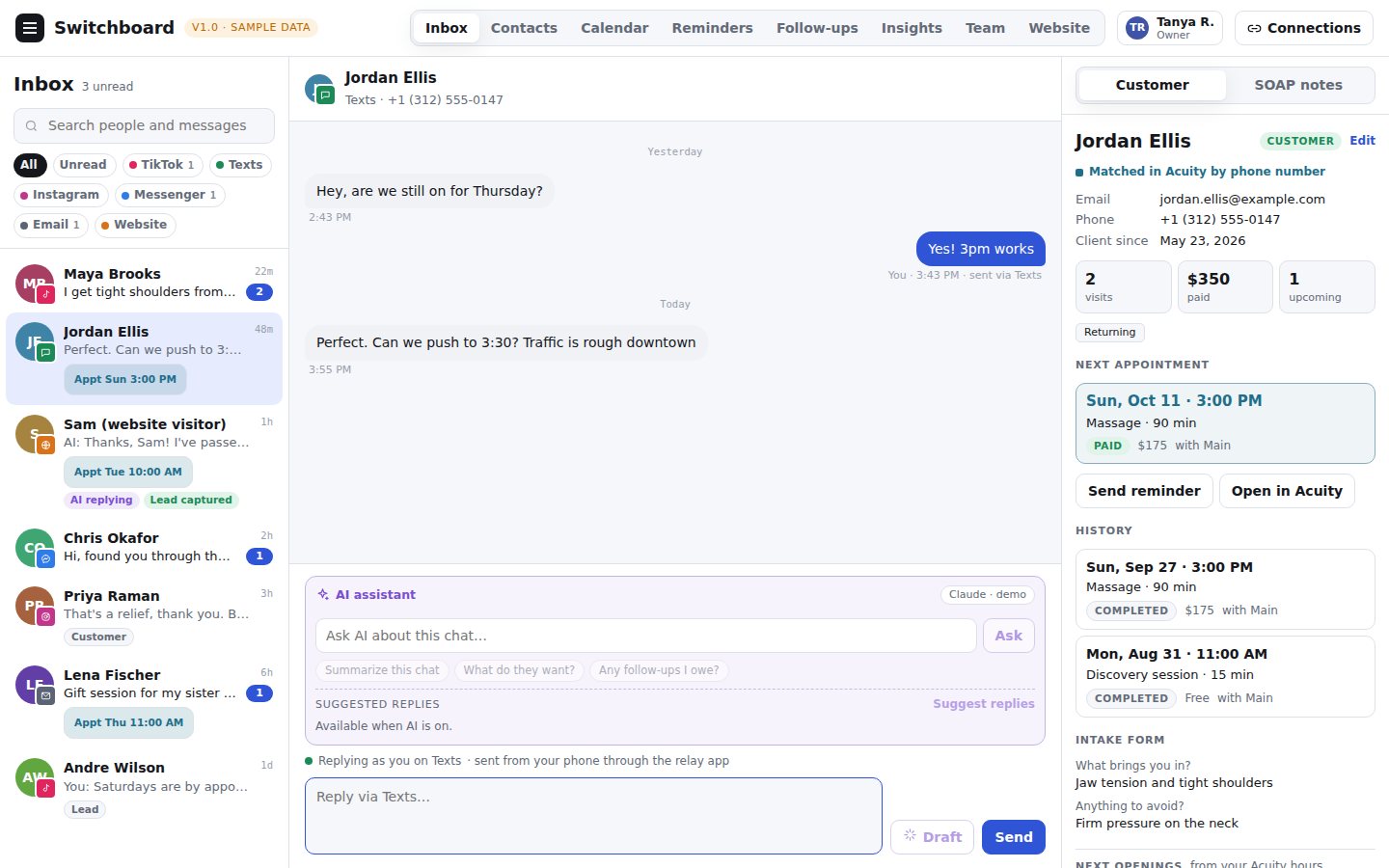Screen dimensions: 1389x868
Task: Click the 'Yes! 3pm works' sent message
Action: tap(981, 249)
